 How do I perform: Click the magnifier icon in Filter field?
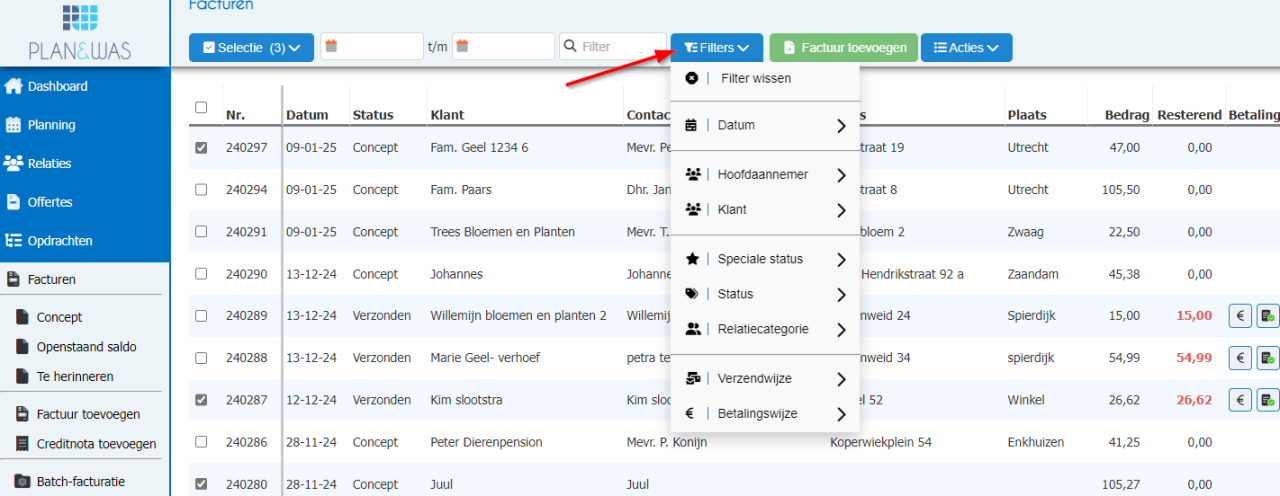click(x=571, y=47)
